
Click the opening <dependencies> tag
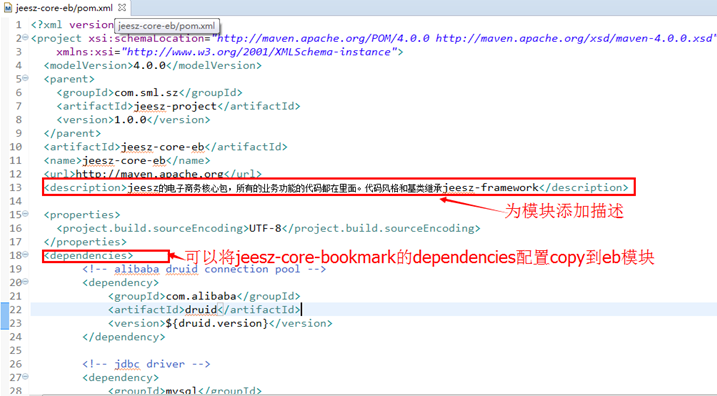click(x=88, y=256)
